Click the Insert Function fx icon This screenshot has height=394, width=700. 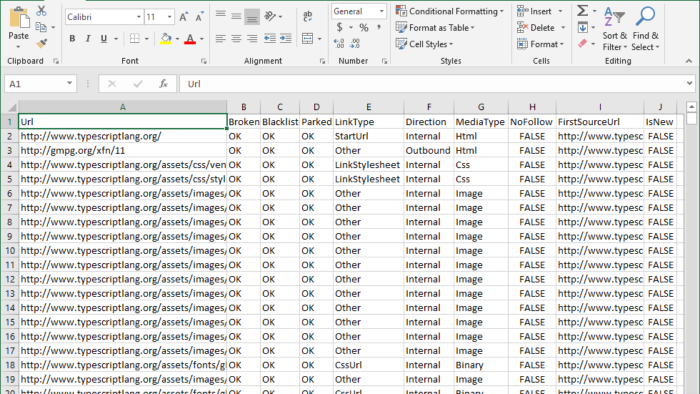[163, 84]
